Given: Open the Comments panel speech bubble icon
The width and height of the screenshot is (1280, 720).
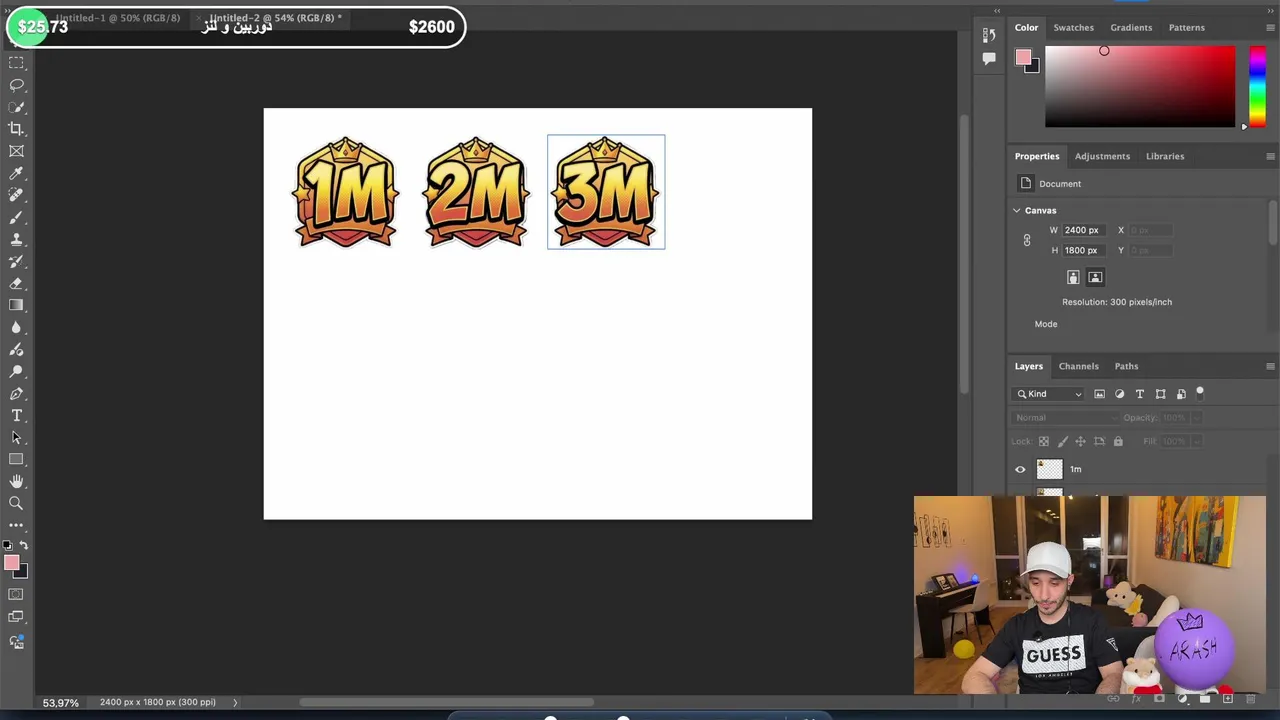Looking at the screenshot, I should pyautogui.click(x=989, y=59).
